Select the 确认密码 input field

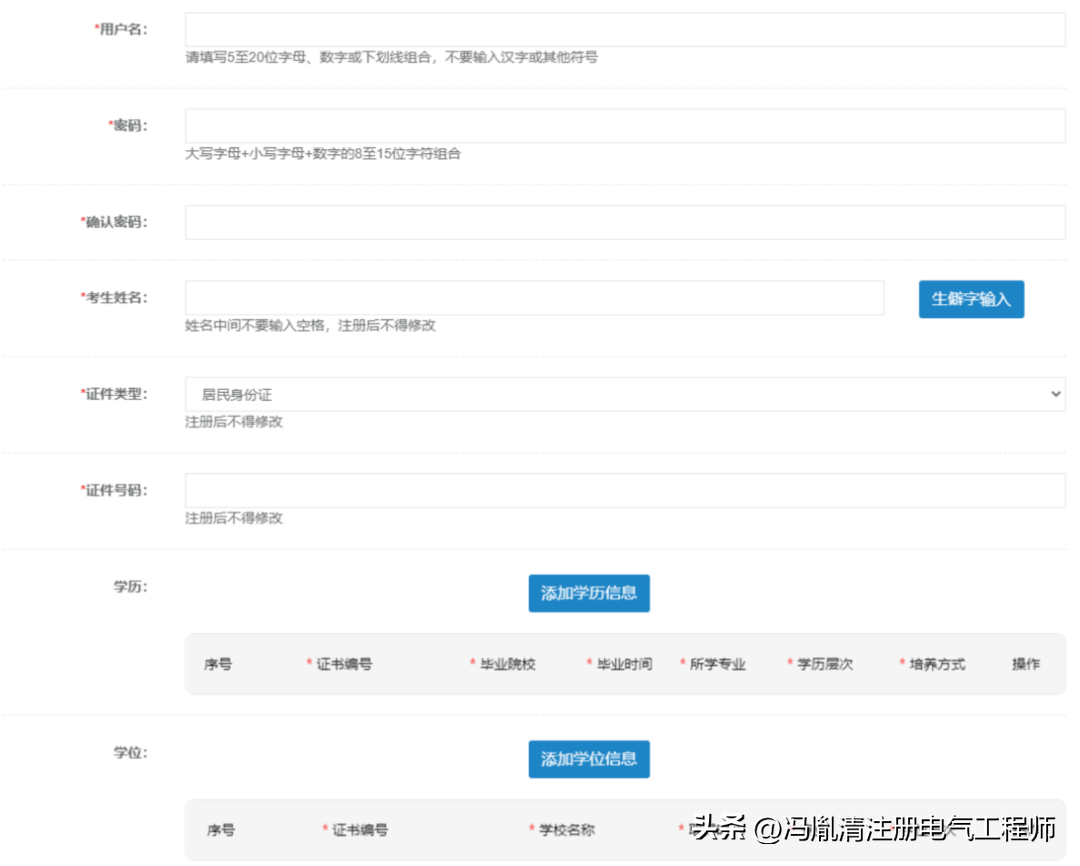624,222
